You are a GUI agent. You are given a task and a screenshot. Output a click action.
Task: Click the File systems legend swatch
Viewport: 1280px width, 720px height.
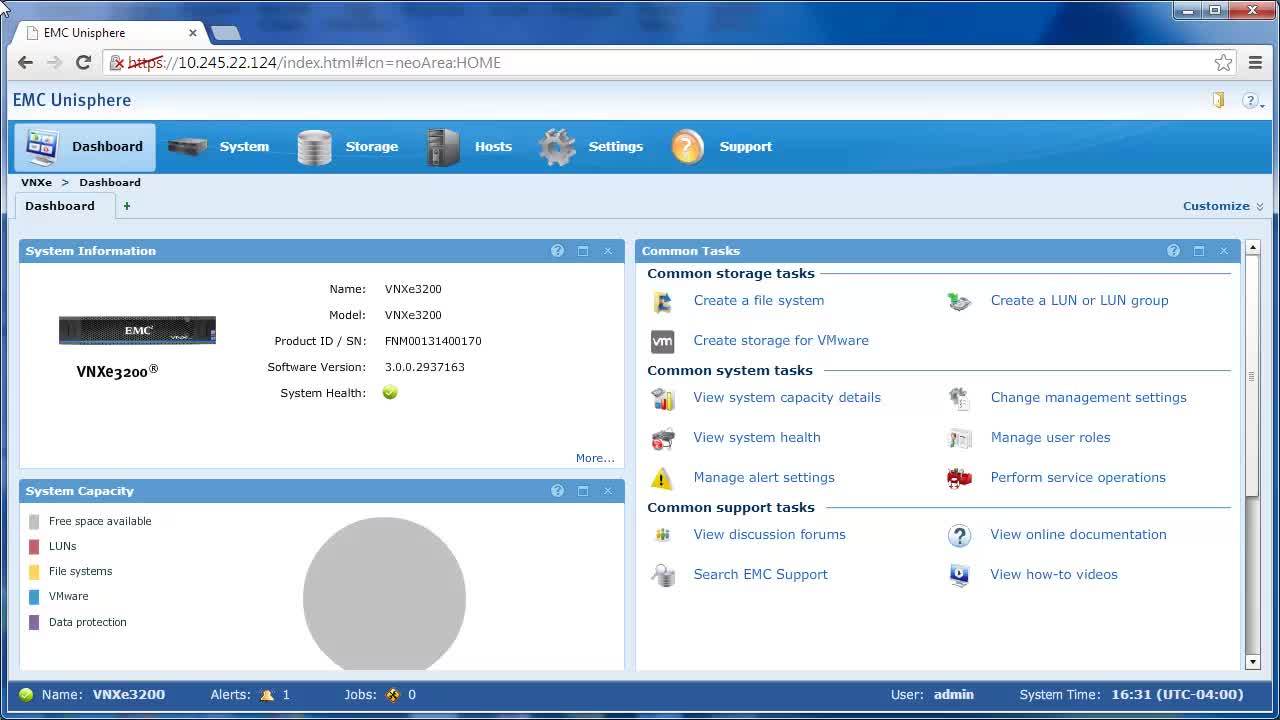(x=34, y=572)
